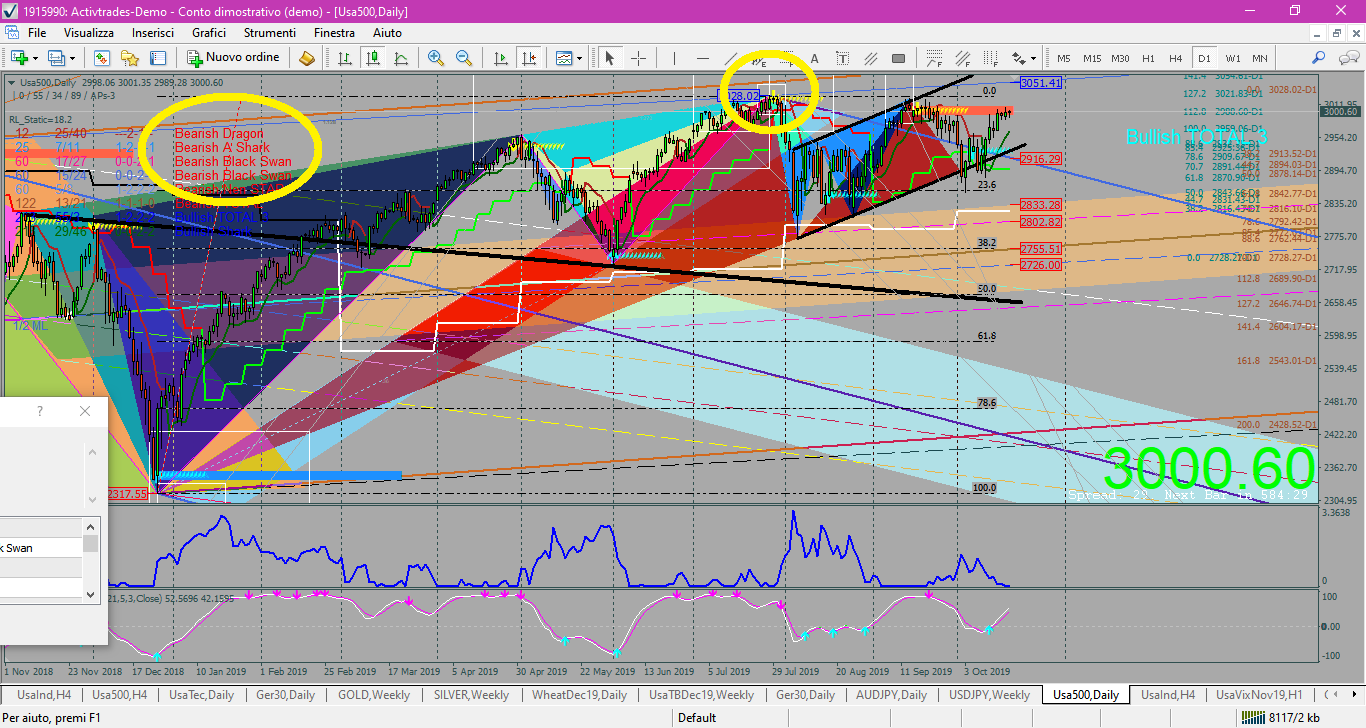This screenshot has width=1366, height=728.
Task: Select the horizontal line tool
Action: click(x=703, y=58)
